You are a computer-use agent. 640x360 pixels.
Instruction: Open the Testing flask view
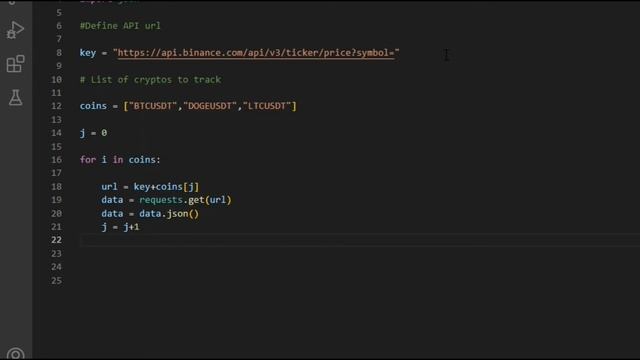tap(16, 98)
